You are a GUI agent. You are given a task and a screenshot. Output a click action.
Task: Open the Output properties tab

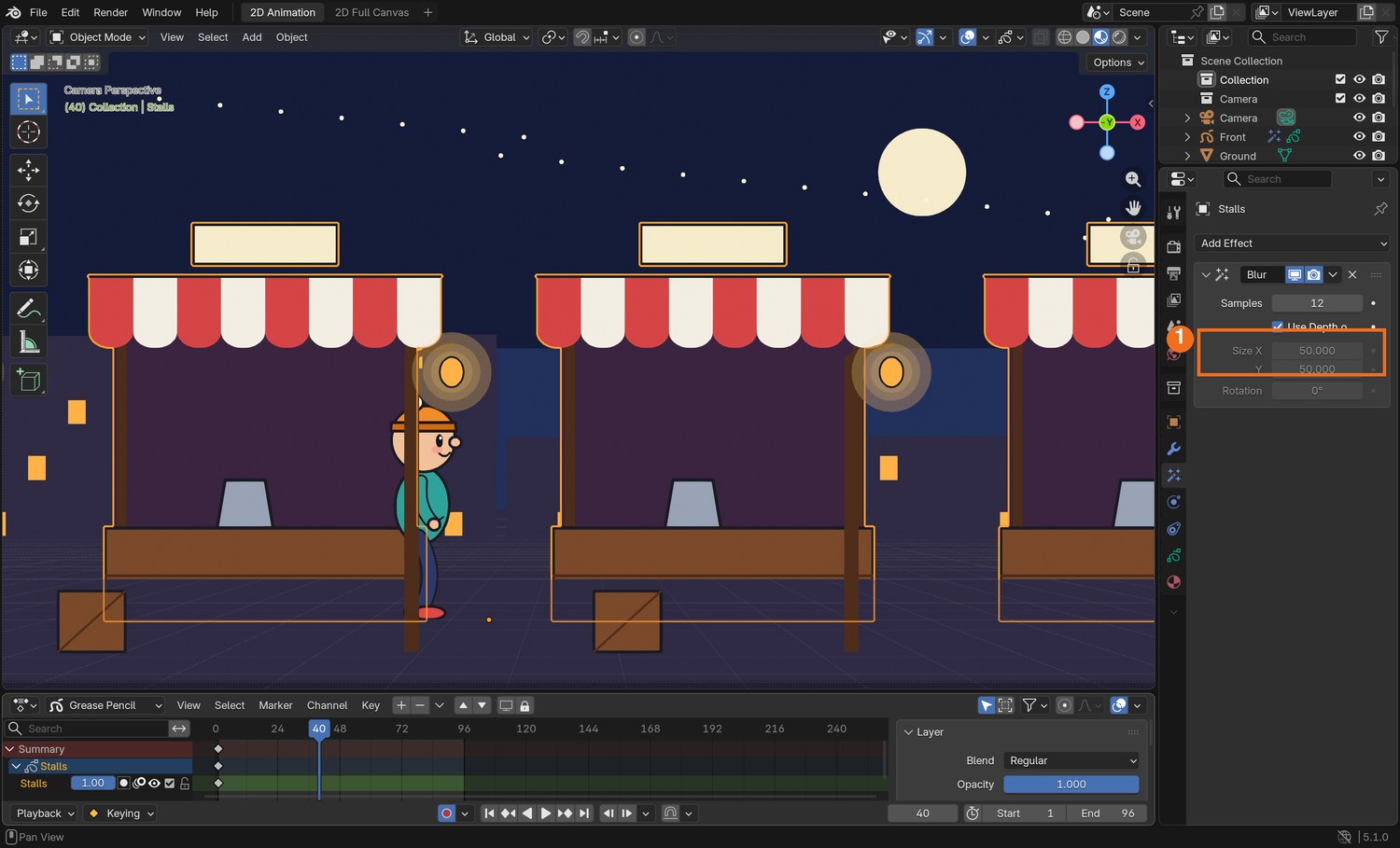coord(1174,273)
